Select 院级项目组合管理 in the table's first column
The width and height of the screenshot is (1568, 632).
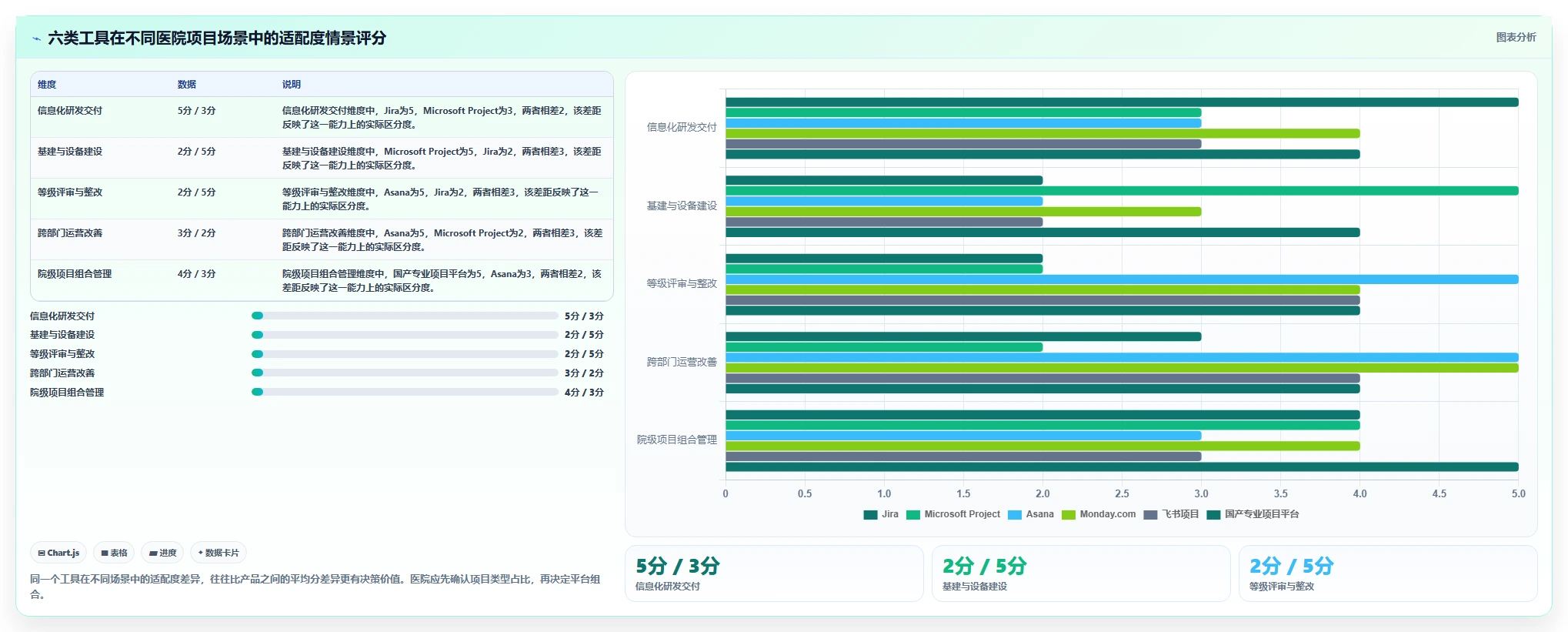point(75,274)
